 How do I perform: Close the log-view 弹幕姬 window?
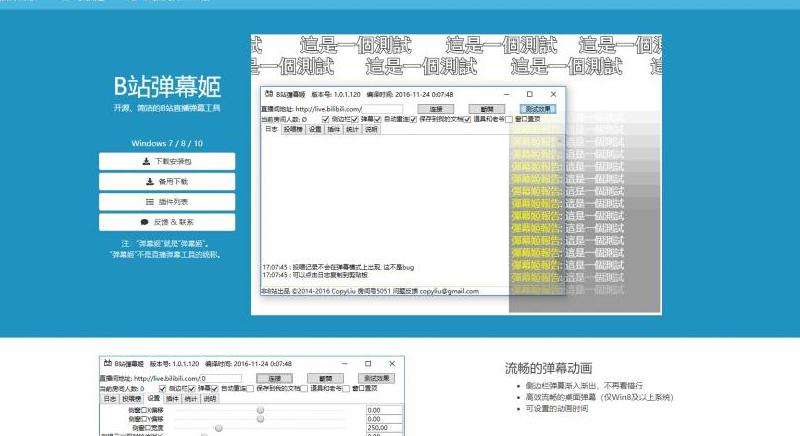pyautogui.click(x=554, y=94)
